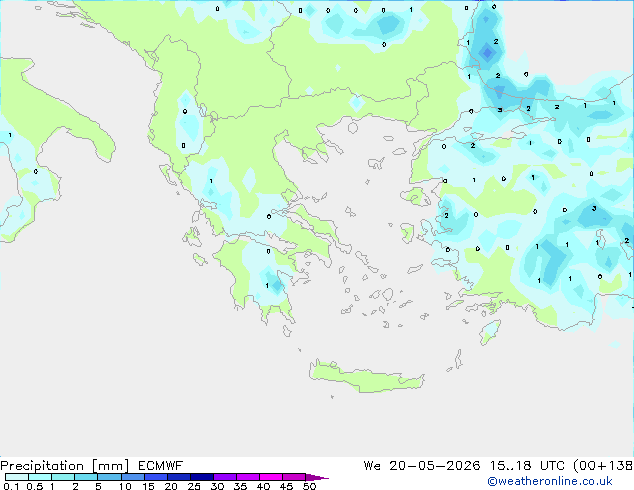Image resolution: width=634 pixels, height=490 pixels.
Task: Click legend value label '25'
Action: [x=194, y=486]
